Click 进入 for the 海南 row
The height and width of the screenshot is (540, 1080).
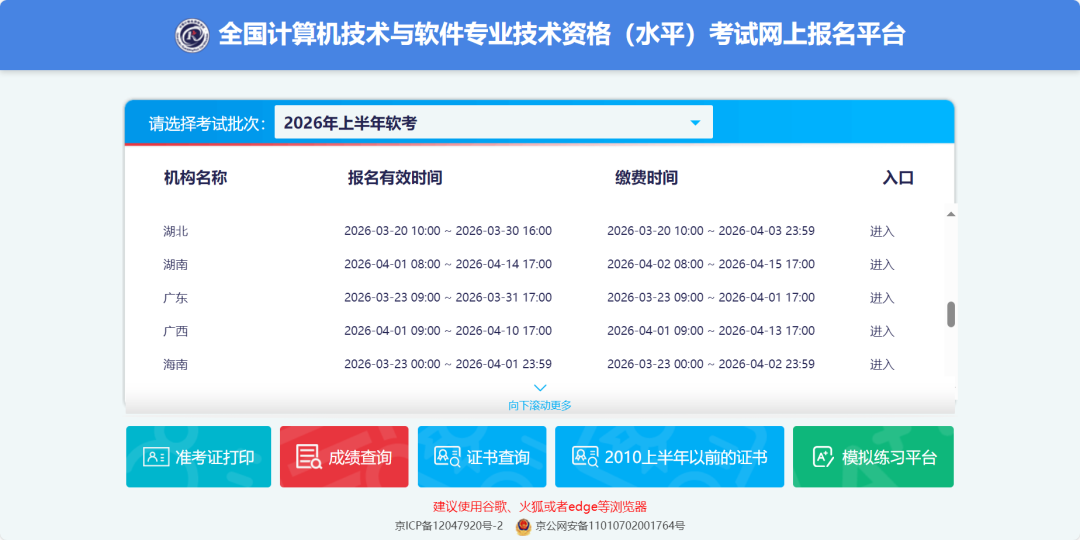[x=882, y=364]
